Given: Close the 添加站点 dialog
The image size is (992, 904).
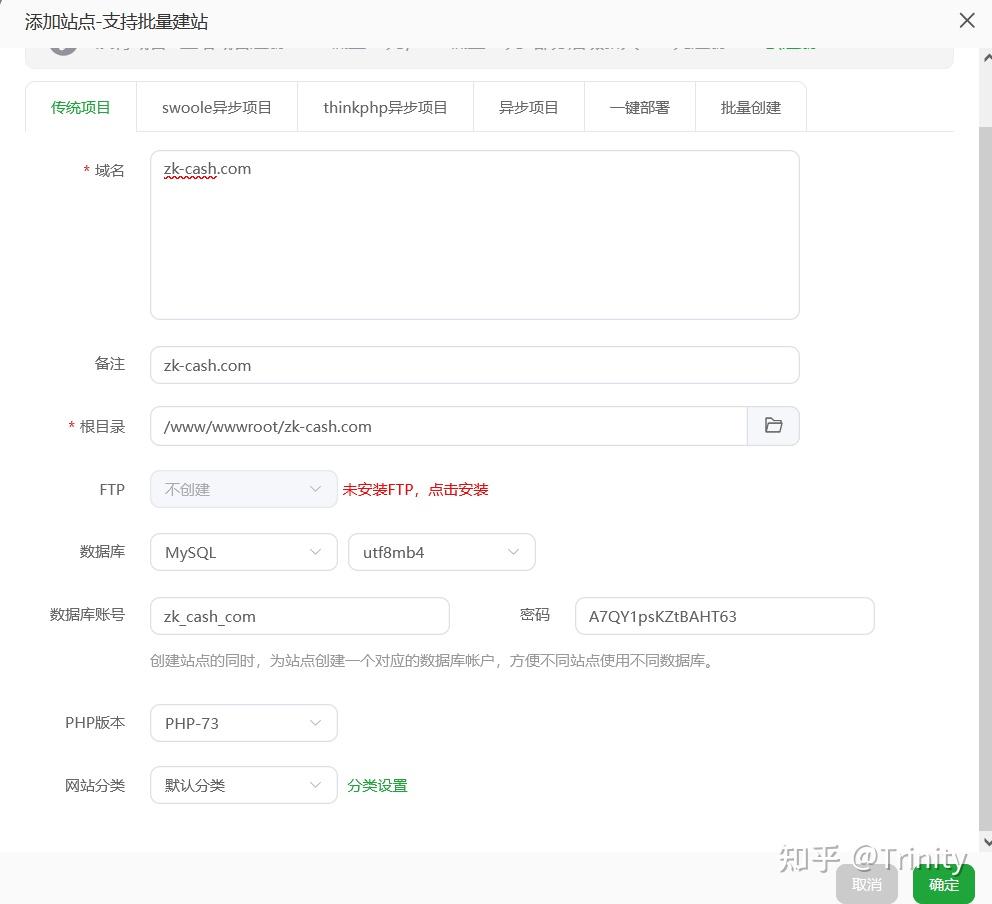Looking at the screenshot, I should [x=966, y=20].
